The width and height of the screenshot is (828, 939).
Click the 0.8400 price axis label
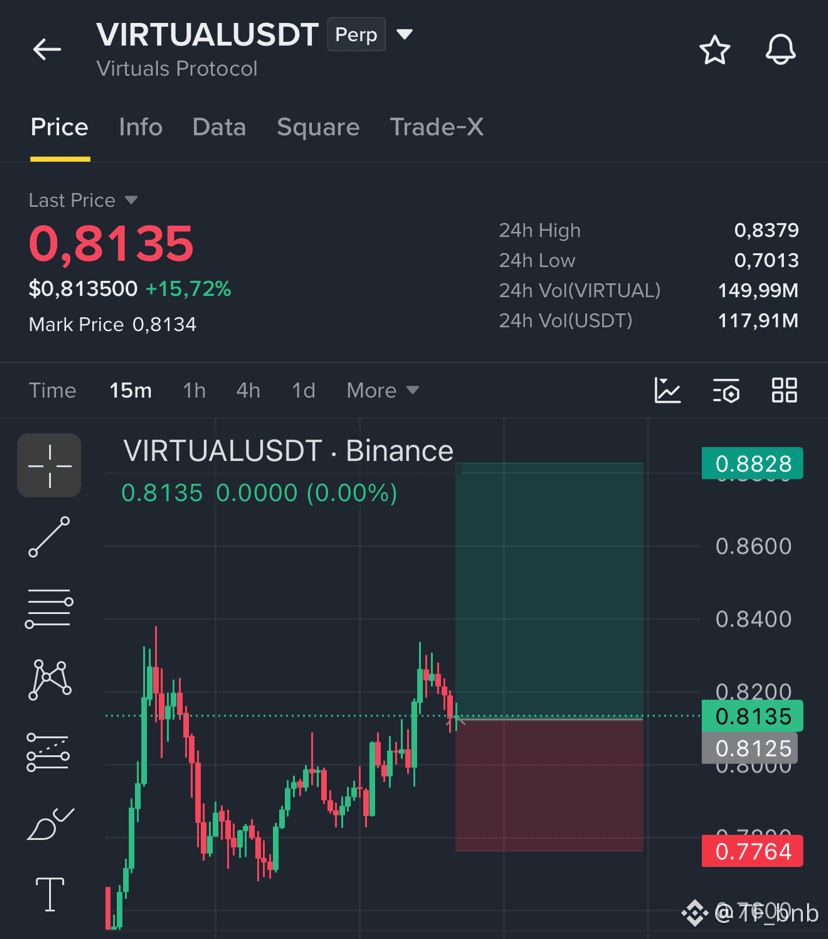(x=753, y=619)
